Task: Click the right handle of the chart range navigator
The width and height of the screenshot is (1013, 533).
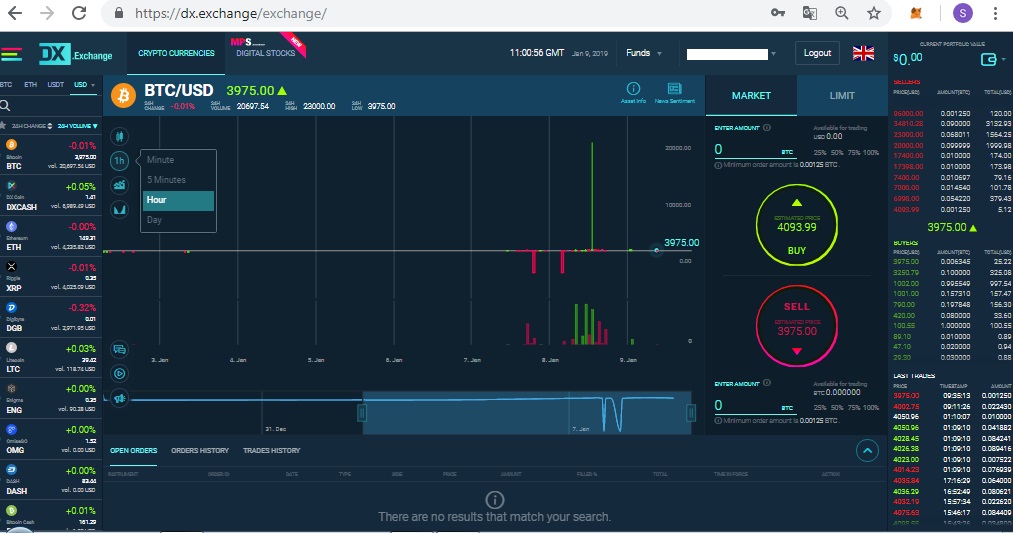Action: pyautogui.click(x=691, y=412)
